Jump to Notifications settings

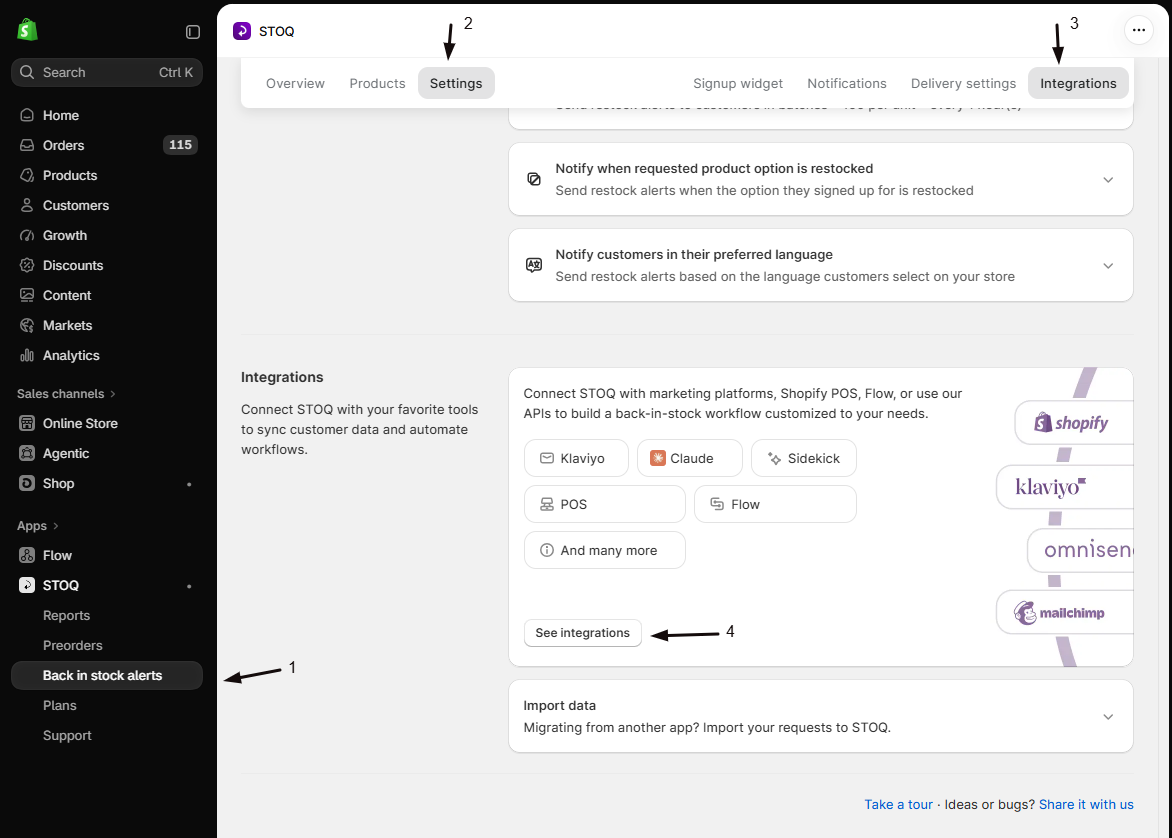click(x=847, y=83)
